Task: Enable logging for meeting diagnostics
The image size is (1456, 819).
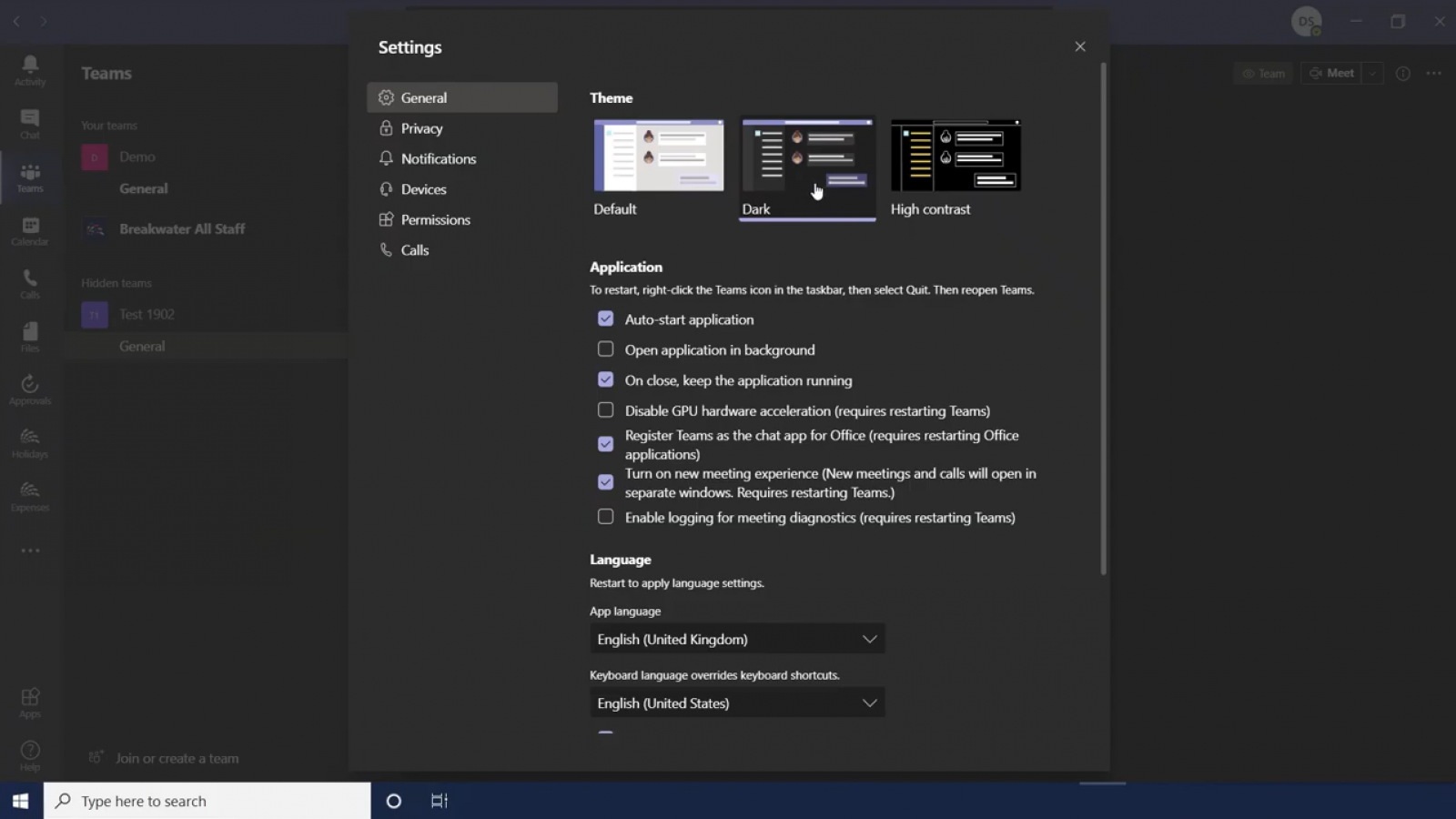Action: click(x=605, y=516)
